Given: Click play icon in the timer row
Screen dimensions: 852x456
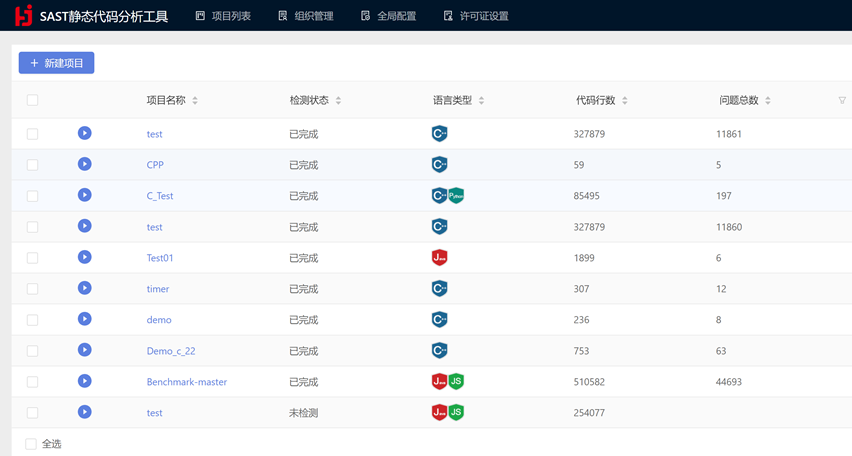Looking at the screenshot, I should pyautogui.click(x=85, y=288).
